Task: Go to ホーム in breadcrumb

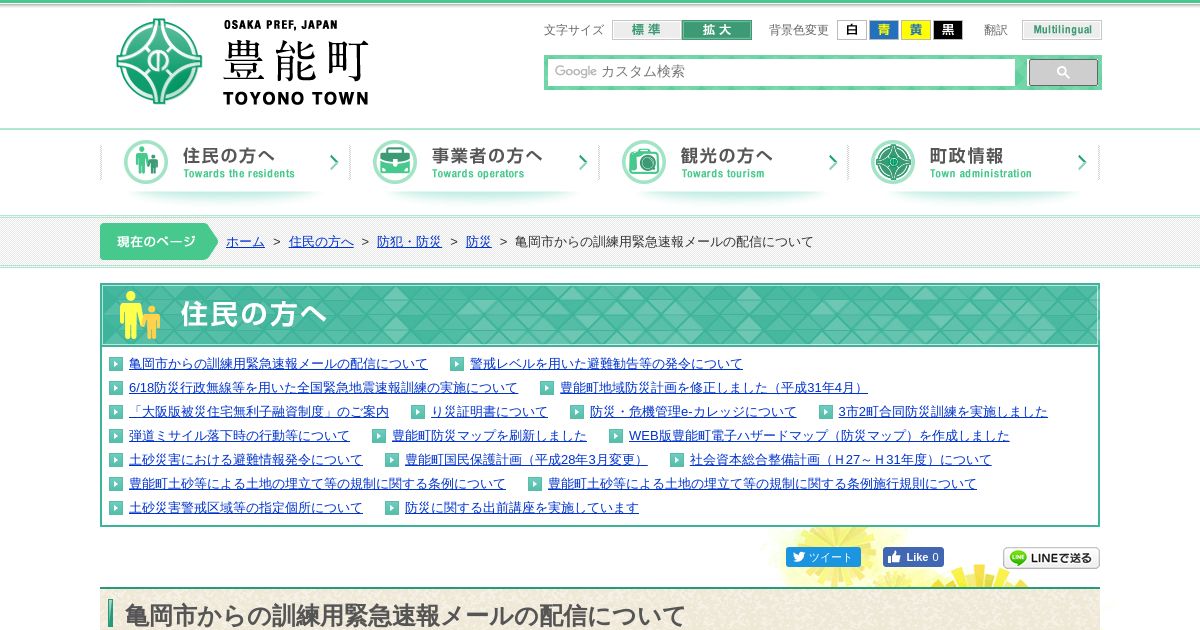Action: click(x=245, y=242)
